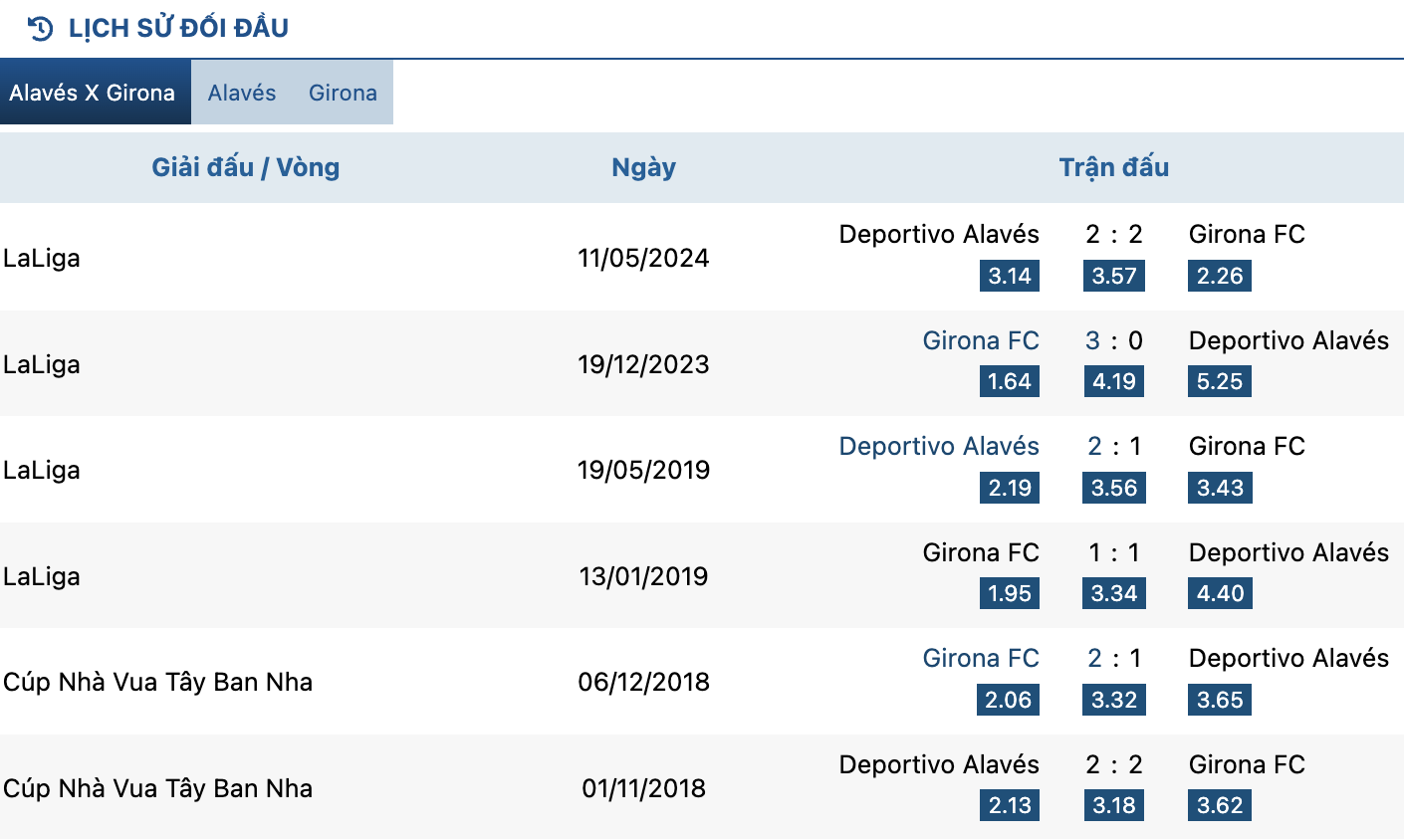Click odds 4.40 for Deportivo Alavés
This screenshot has width=1404, height=840.
(x=1220, y=593)
